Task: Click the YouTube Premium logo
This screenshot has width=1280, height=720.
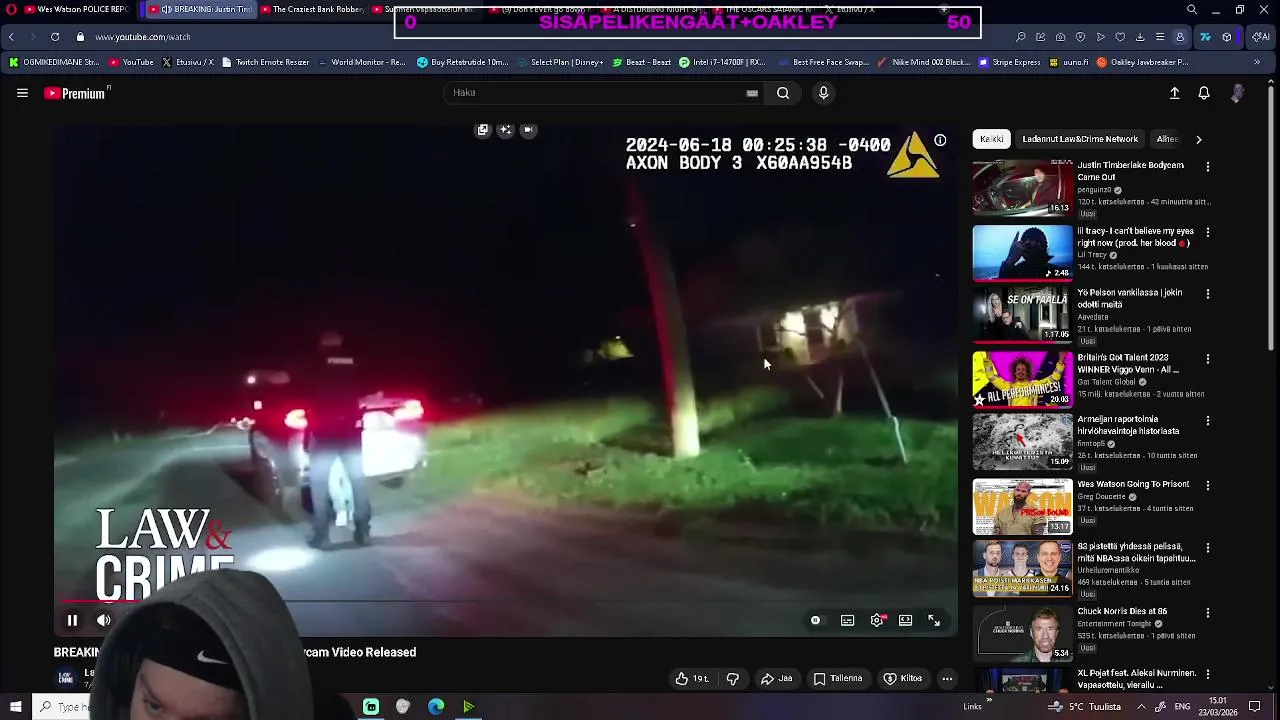Action: point(75,93)
